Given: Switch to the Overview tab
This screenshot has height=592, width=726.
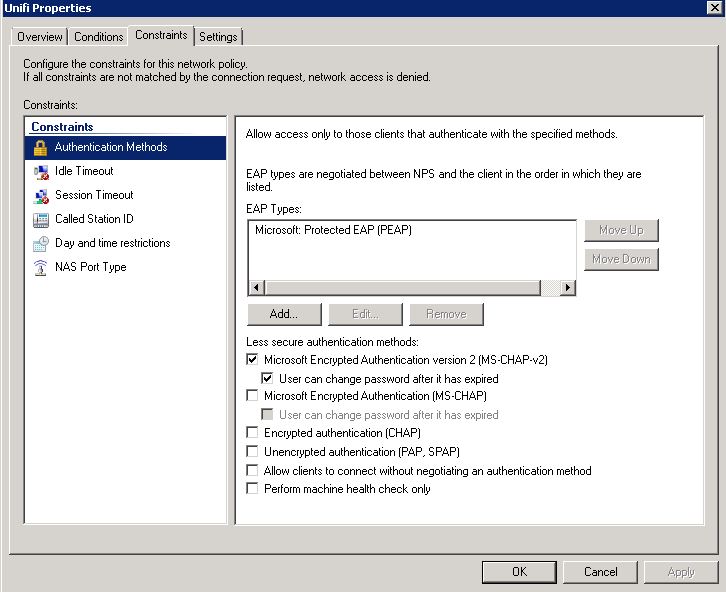Looking at the screenshot, I should pyautogui.click(x=39, y=37).
